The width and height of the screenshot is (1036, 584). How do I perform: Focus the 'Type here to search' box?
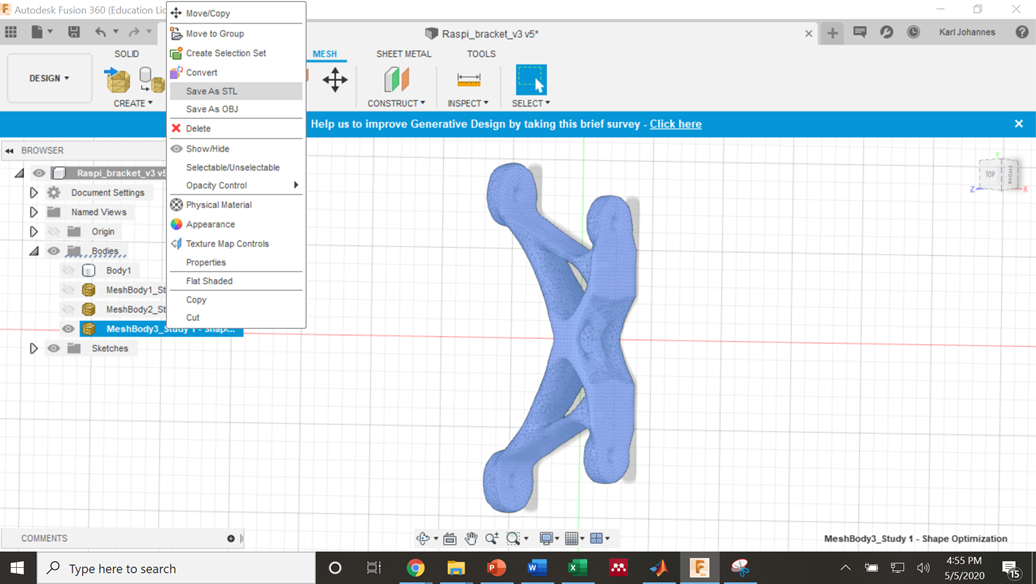176,568
